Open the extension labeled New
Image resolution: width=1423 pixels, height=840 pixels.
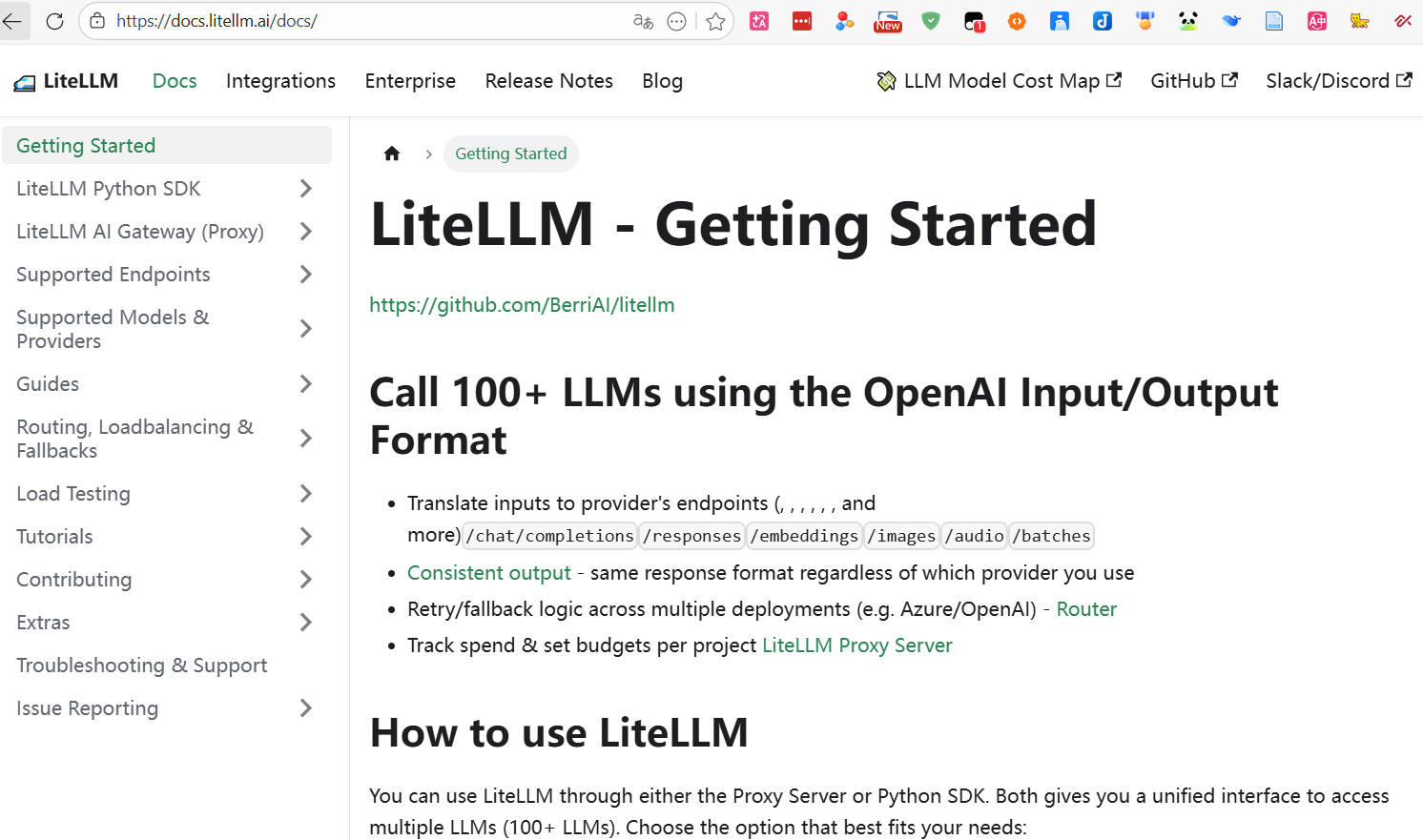pyautogui.click(x=888, y=21)
